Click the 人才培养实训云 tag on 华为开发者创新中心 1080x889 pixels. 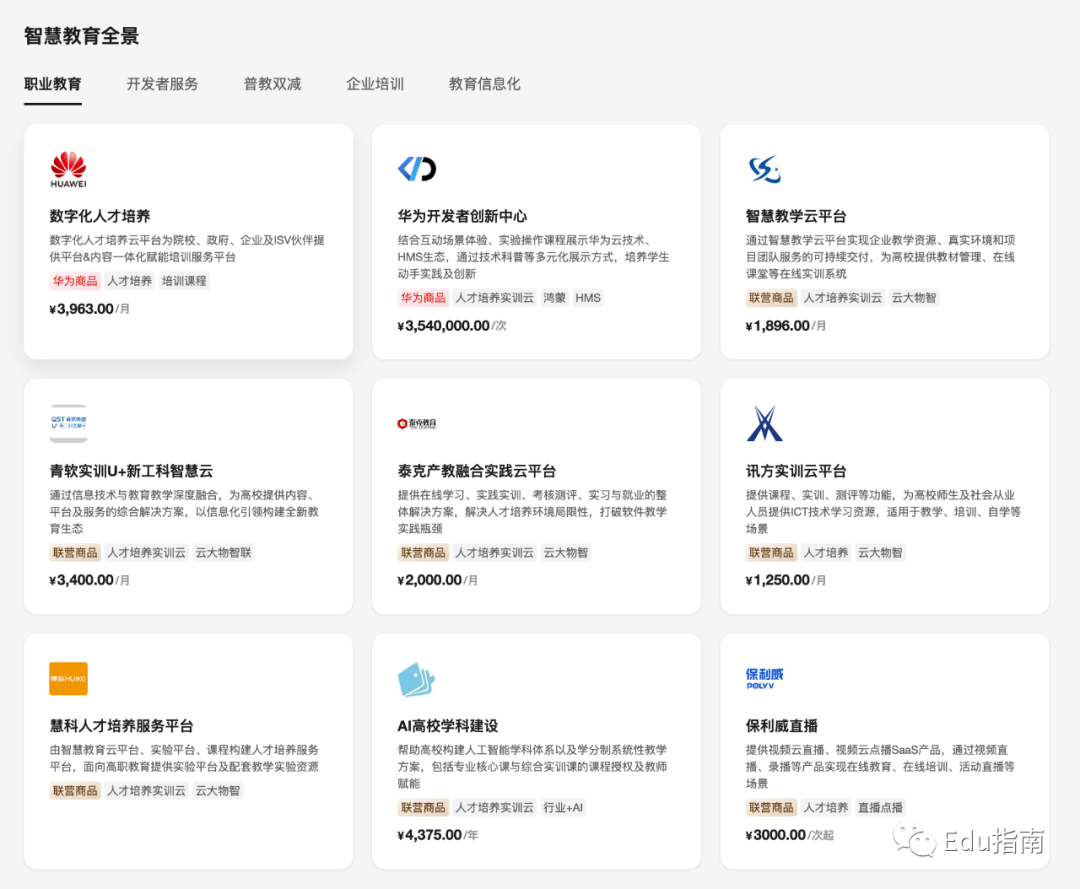tap(495, 298)
